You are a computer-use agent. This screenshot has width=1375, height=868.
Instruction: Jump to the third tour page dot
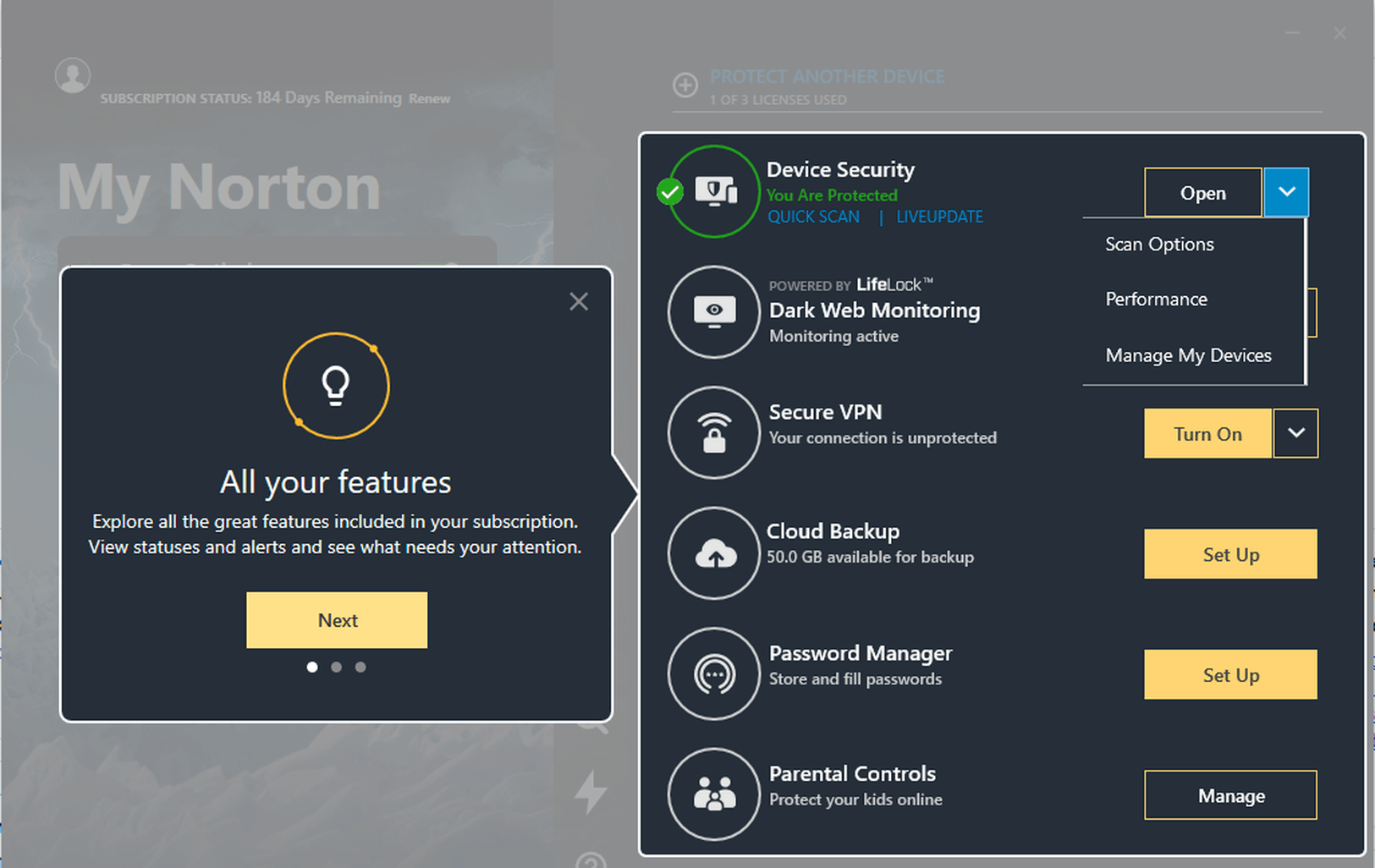pos(360,667)
